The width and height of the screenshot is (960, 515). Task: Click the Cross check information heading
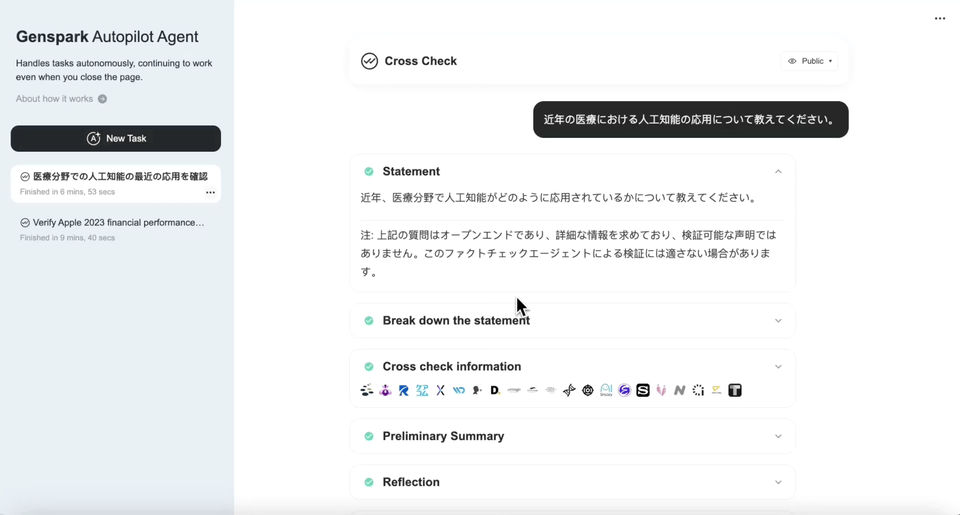[x=452, y=366]
